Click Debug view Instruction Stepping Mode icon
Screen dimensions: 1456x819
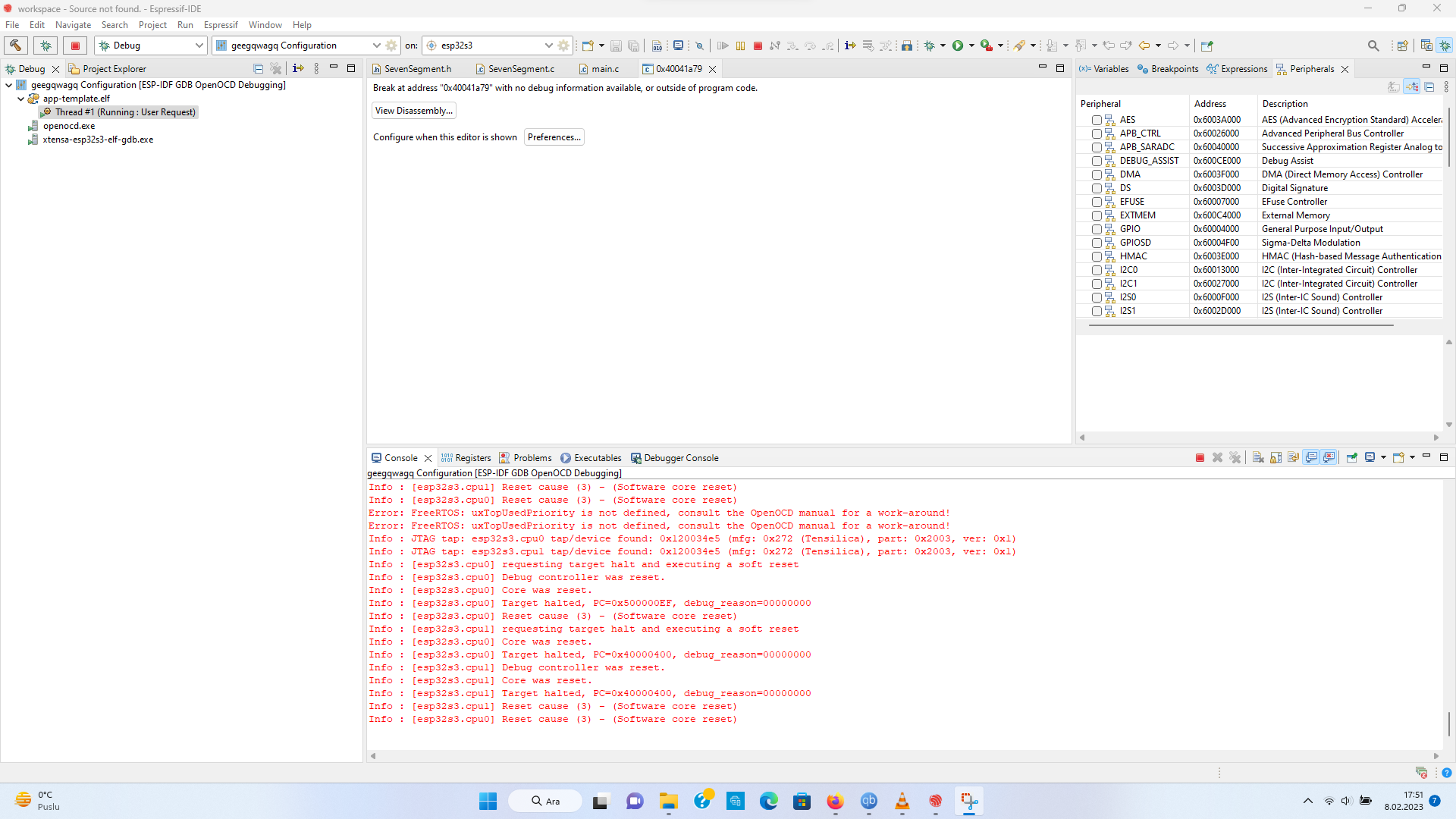298,69
